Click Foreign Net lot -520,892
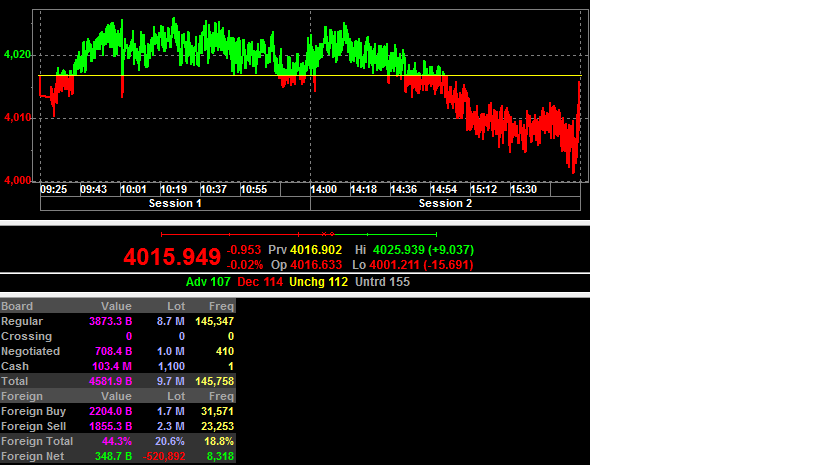816x465 pixels. click(x=164, y=456)
